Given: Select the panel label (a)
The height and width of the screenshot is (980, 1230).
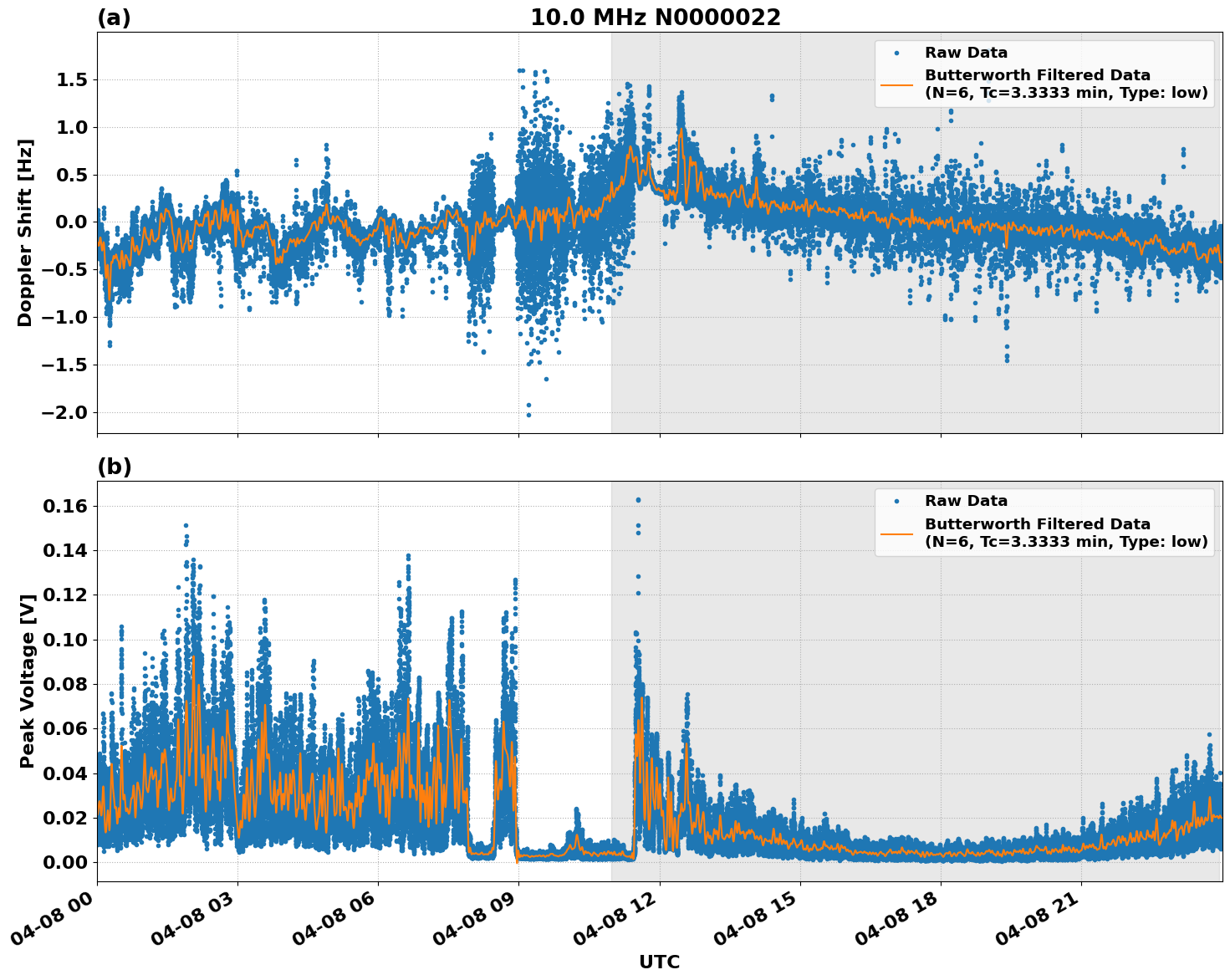Looking at the screenshot, I should 115,16.
